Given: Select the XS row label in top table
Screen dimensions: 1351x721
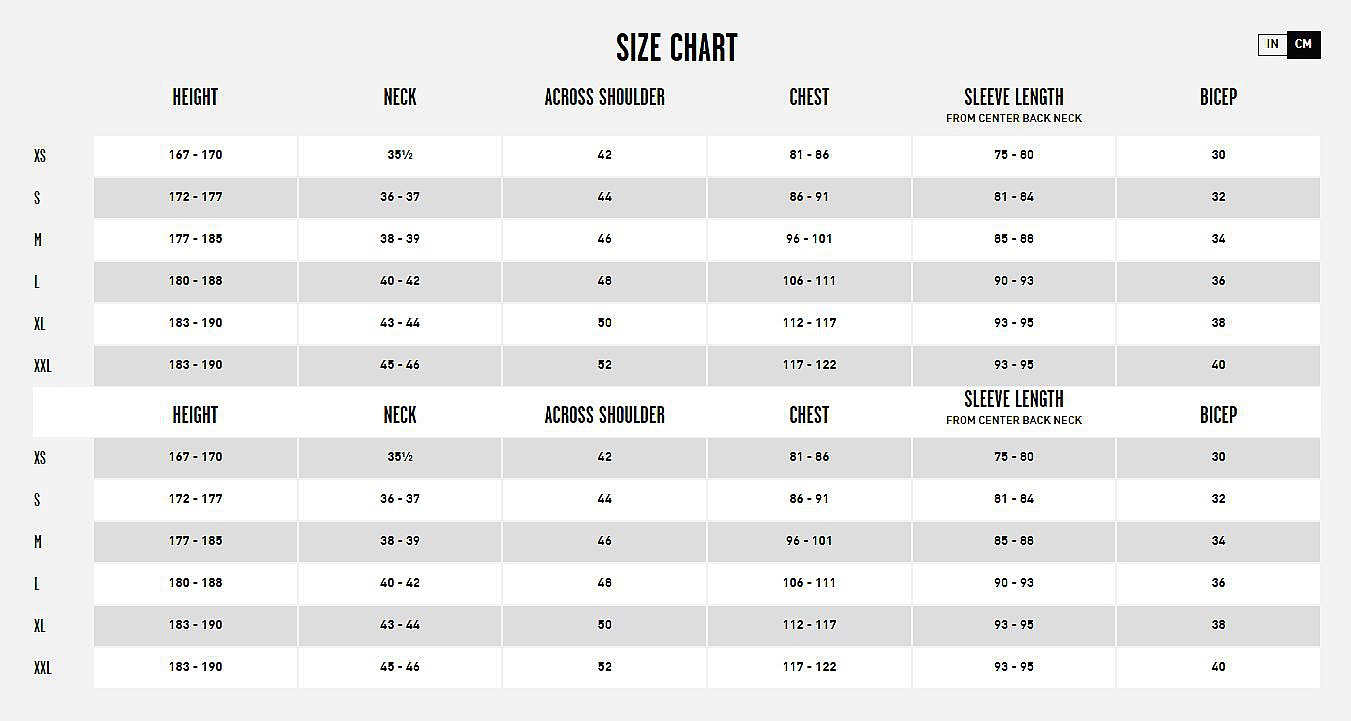Looking at the screenshot, I should (40, 156).
